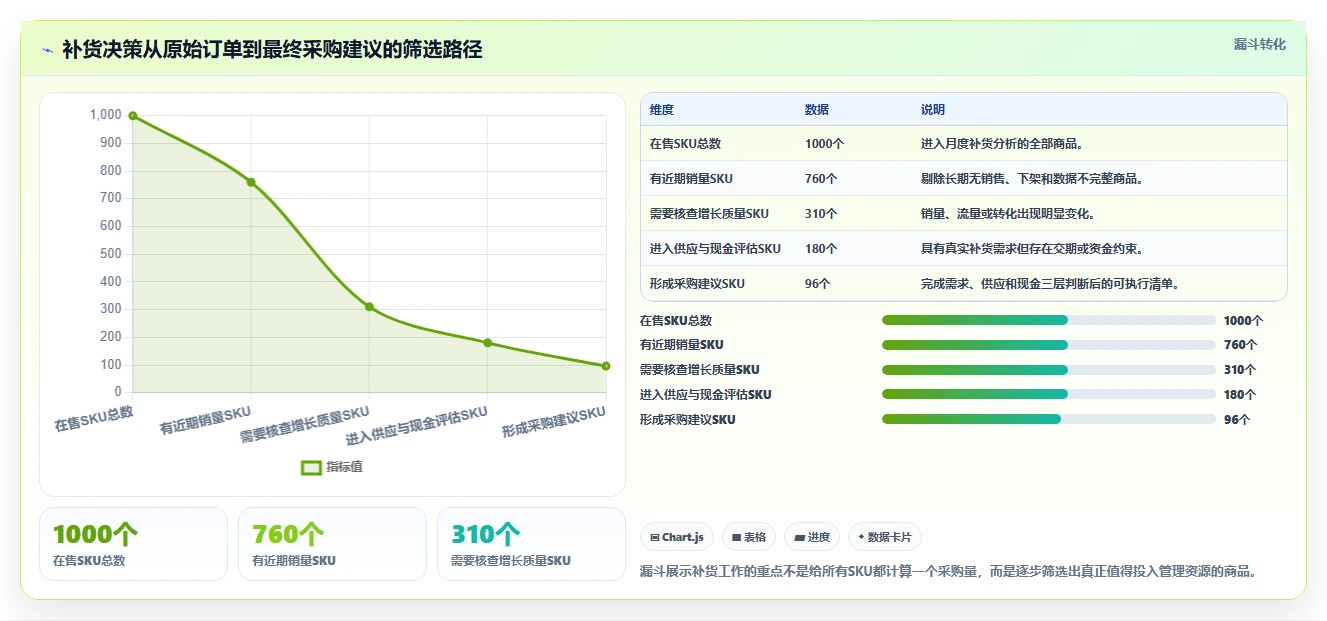This screenshot has width=1327, height=621.
Task: Click the 有近期销量SKU x-axis label
Action: pyautogui.click(x=205, y=420)
